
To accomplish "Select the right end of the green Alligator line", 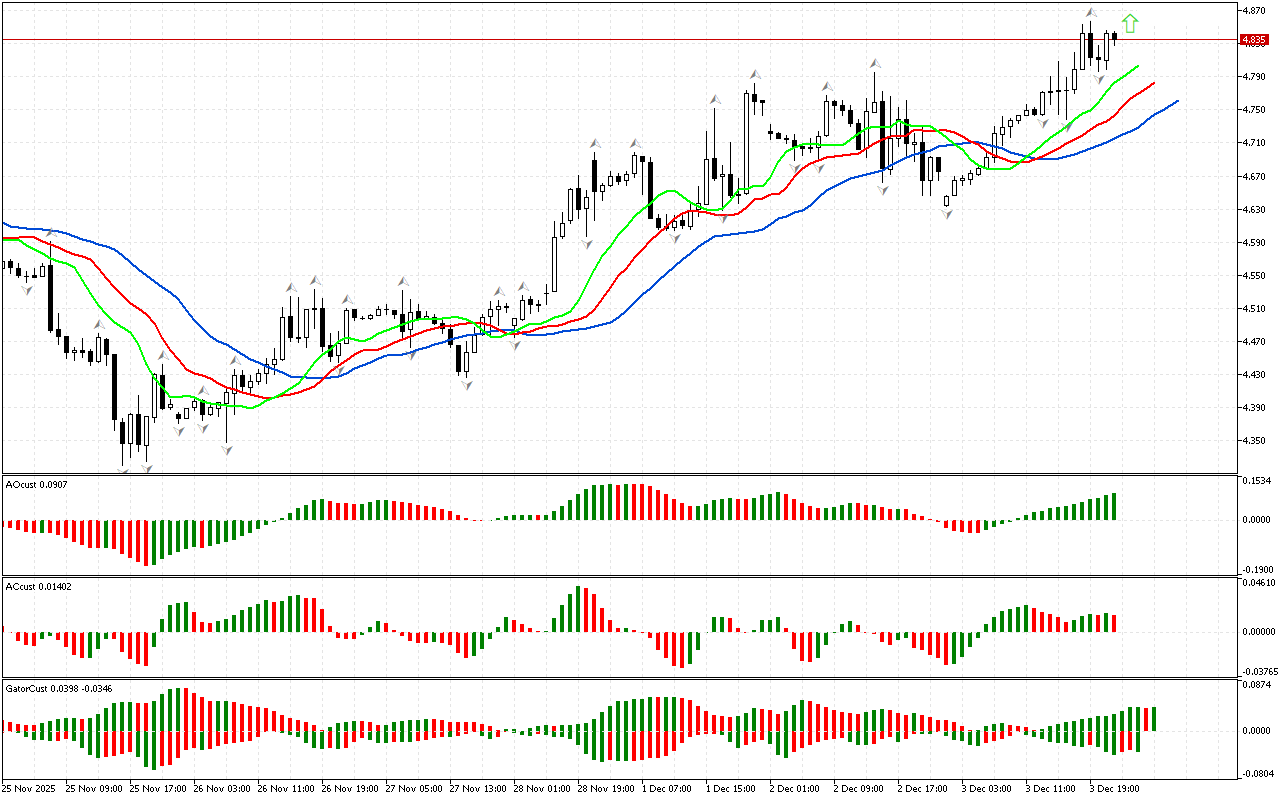I will click(x=1138, y=66).
